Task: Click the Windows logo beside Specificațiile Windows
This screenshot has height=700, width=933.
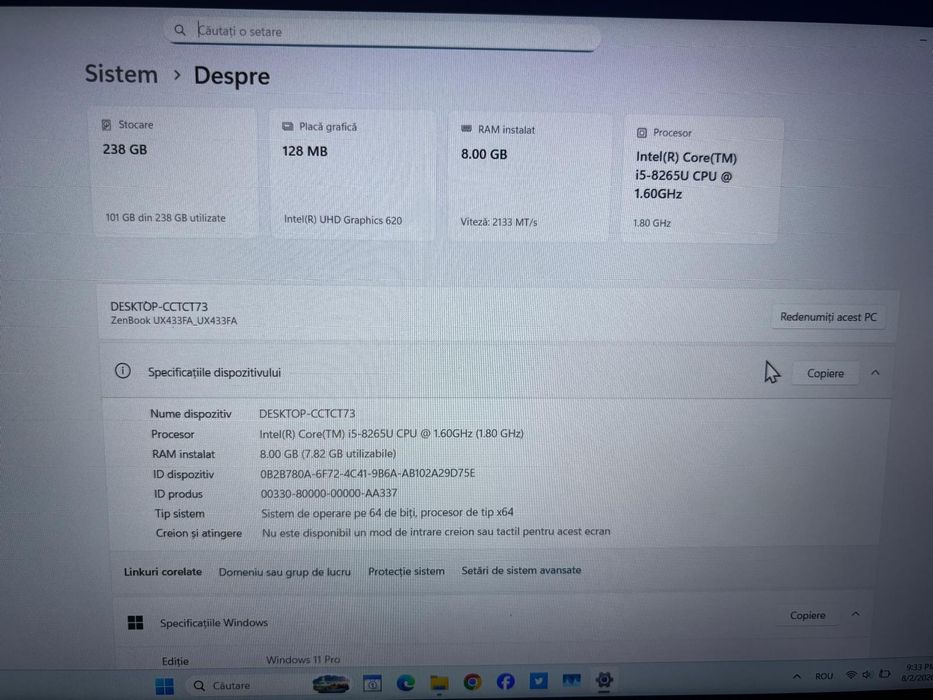Action: coord(136,623)
